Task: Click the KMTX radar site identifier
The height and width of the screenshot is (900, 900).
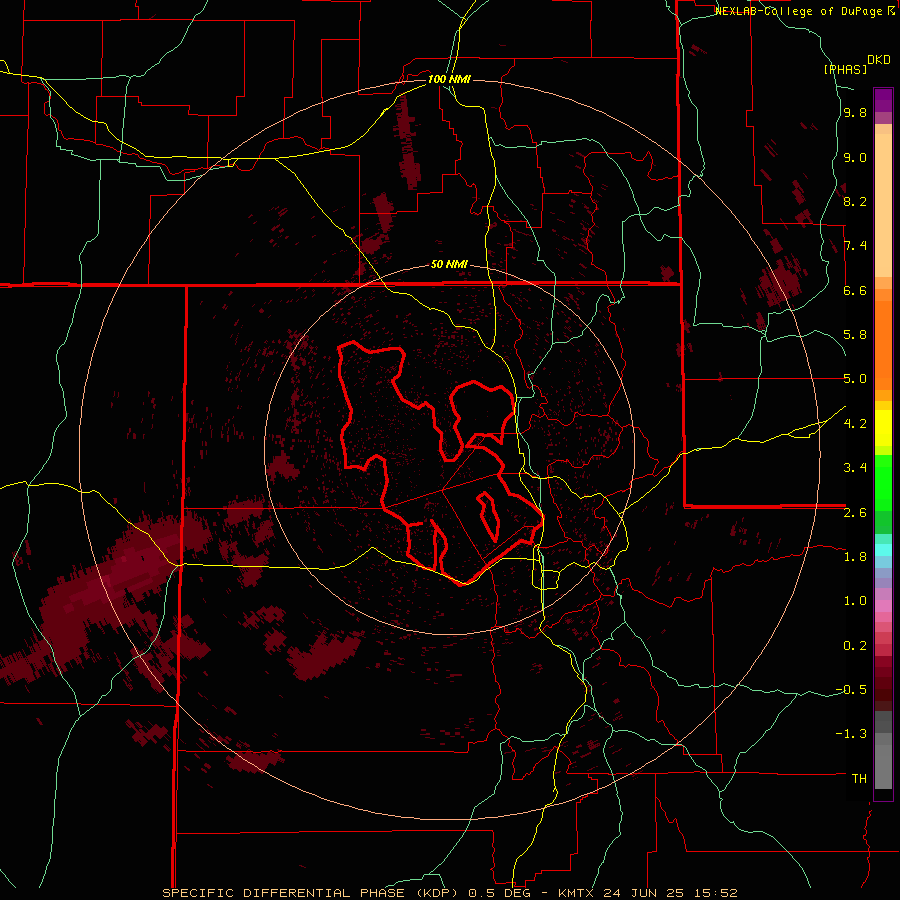Action: 576,893
